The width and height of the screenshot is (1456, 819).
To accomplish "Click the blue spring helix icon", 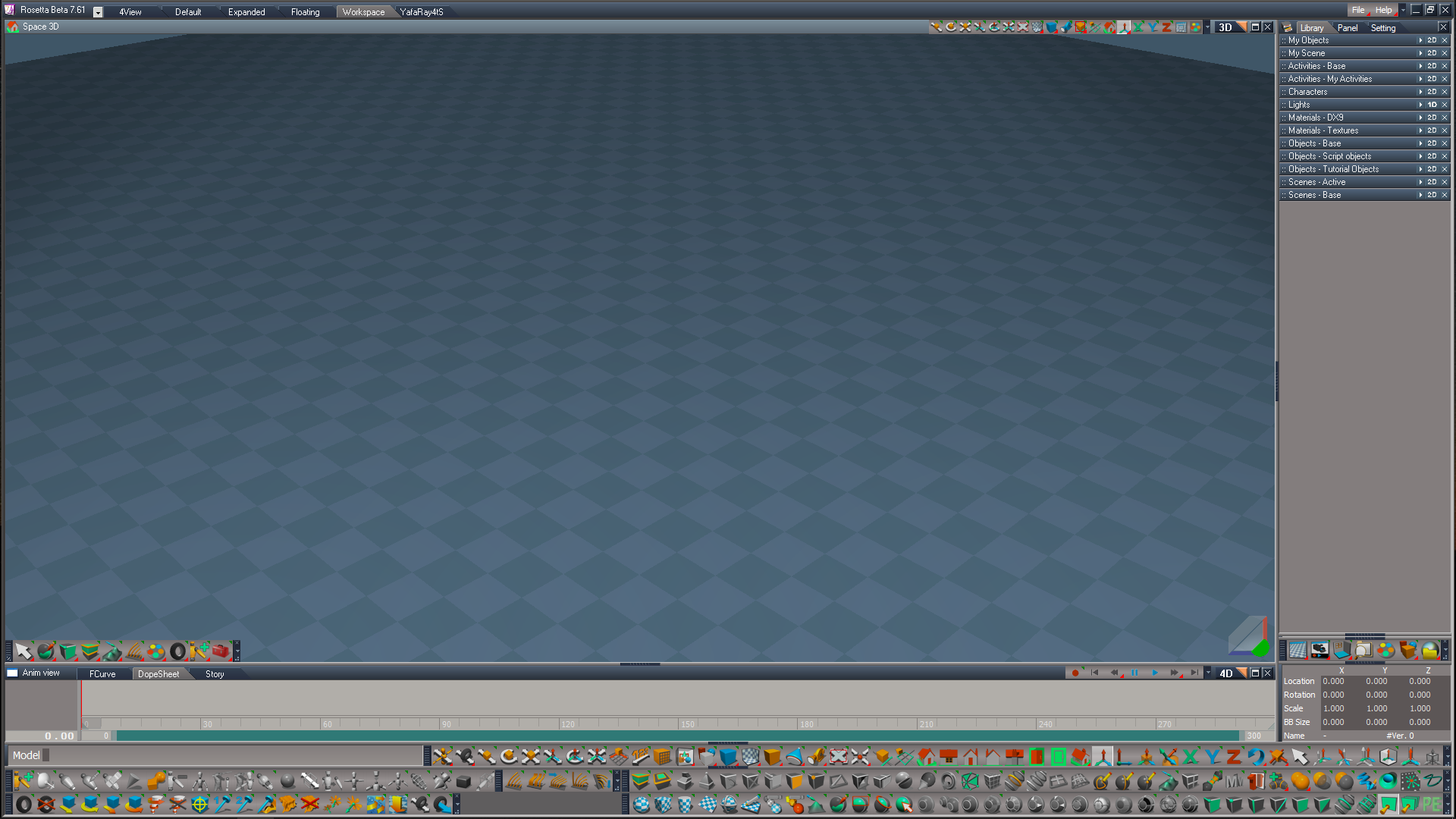I will [1367, 780].
